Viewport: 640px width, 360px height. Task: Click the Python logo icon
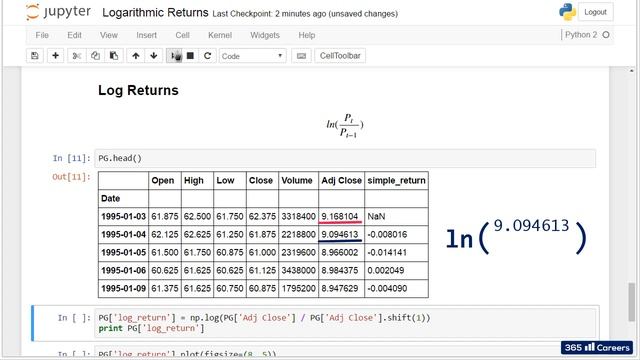(x=567, y=12)
